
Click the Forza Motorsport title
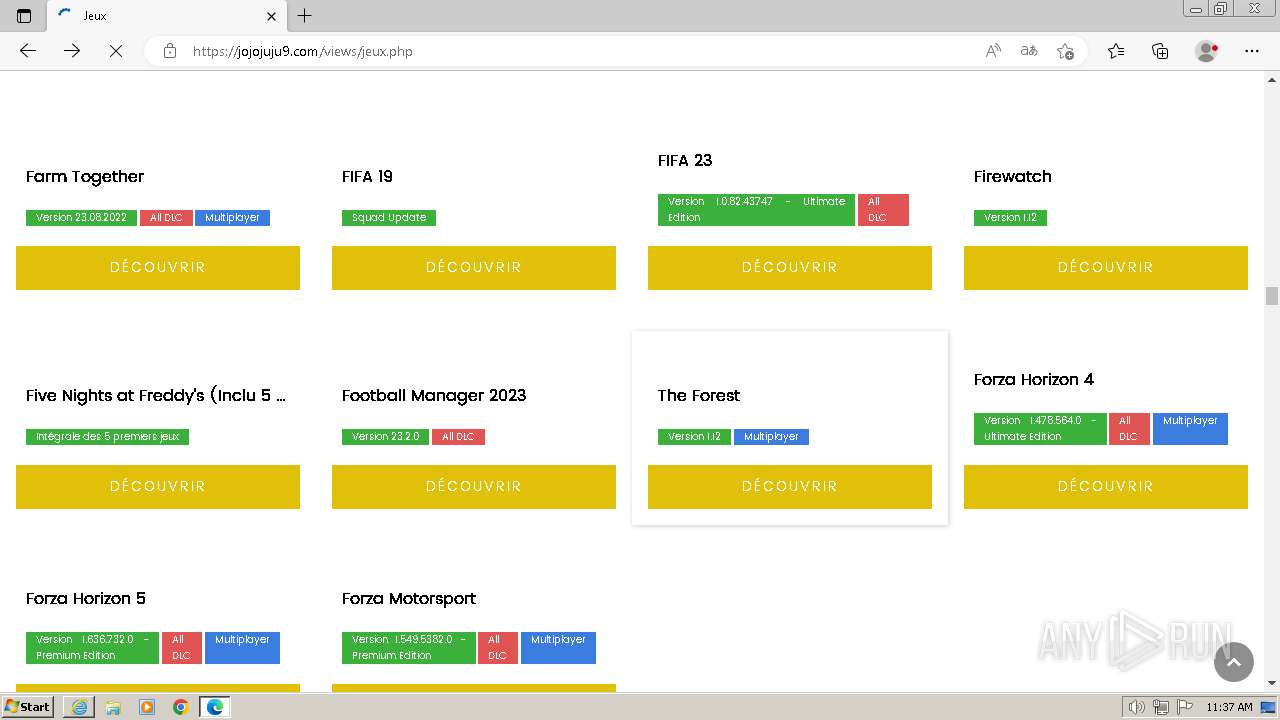tap(409, 599)
